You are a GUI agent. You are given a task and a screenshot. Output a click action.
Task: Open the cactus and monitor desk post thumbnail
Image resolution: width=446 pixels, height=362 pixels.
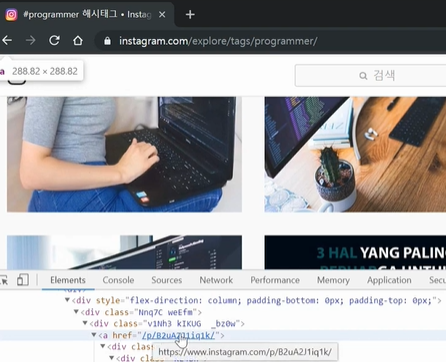[355, 154]
